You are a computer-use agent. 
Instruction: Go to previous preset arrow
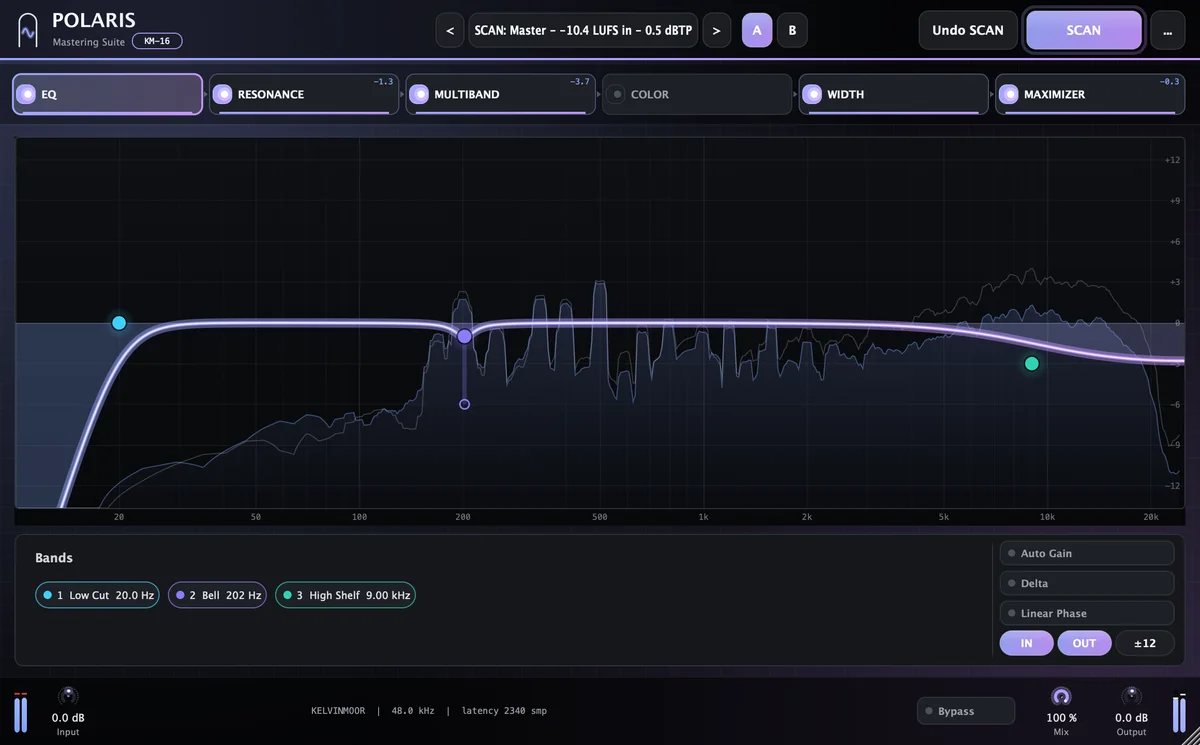click(450, 30)
